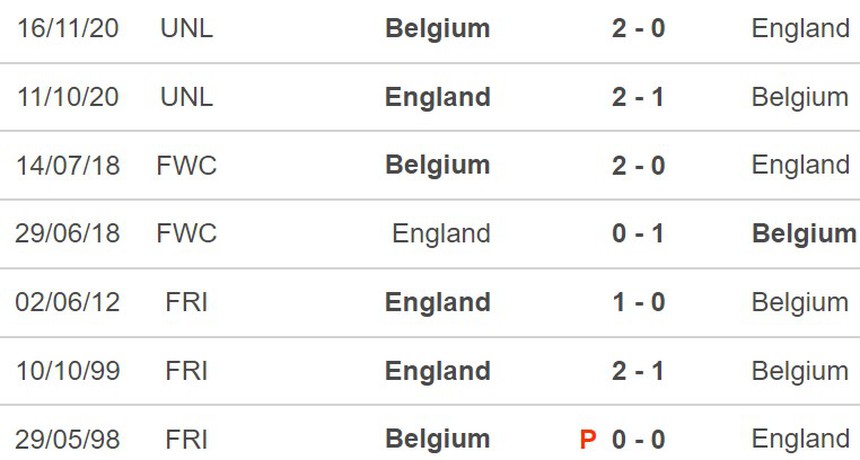Select home team England in the 10/10/99 row
860x460 pixels.
[x=438, y=371]
